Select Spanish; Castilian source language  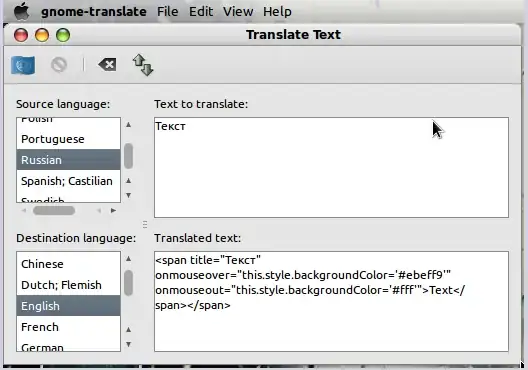tap(68, 181)
